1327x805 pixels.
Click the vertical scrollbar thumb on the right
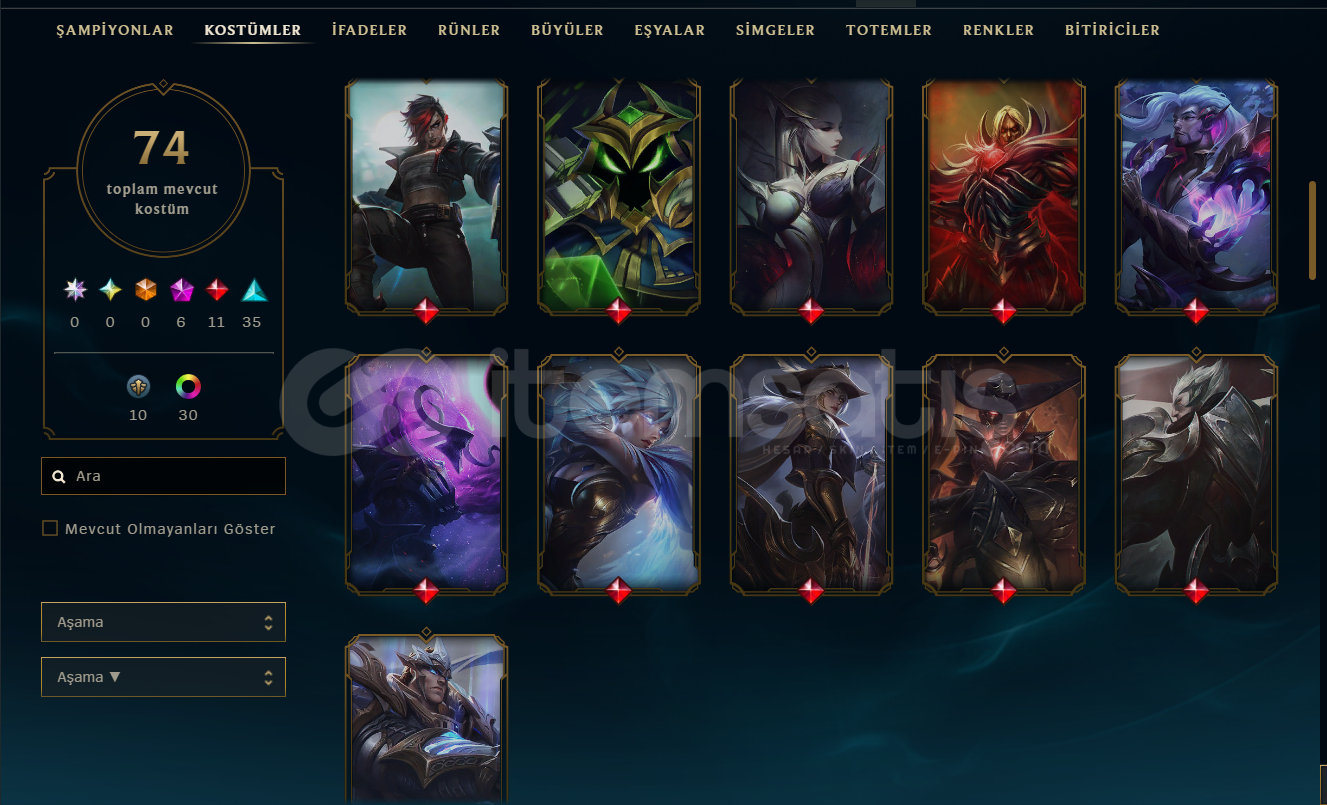(x=1313, y=230)
